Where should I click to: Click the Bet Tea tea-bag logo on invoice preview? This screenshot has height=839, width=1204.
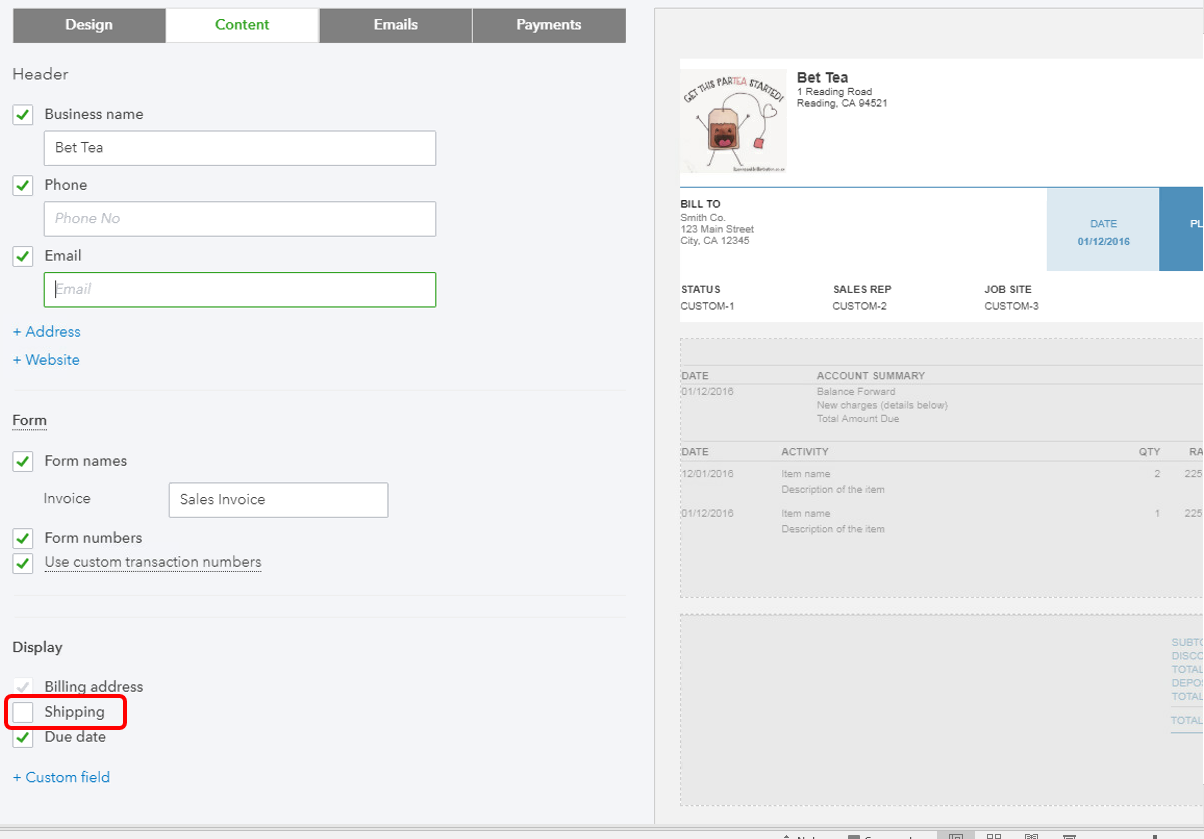coord(733,118)
